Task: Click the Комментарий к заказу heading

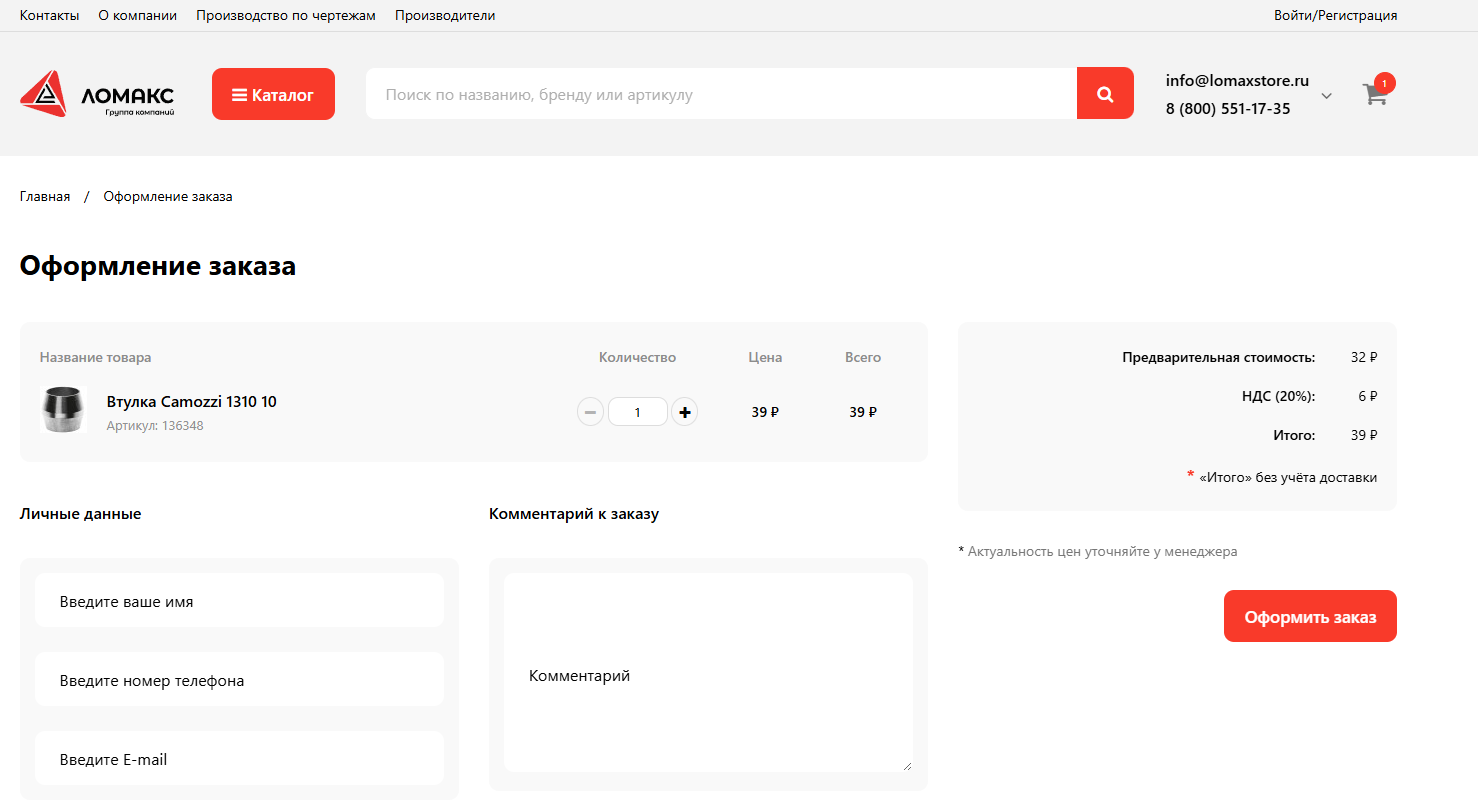Action: [x=574, y=514]
